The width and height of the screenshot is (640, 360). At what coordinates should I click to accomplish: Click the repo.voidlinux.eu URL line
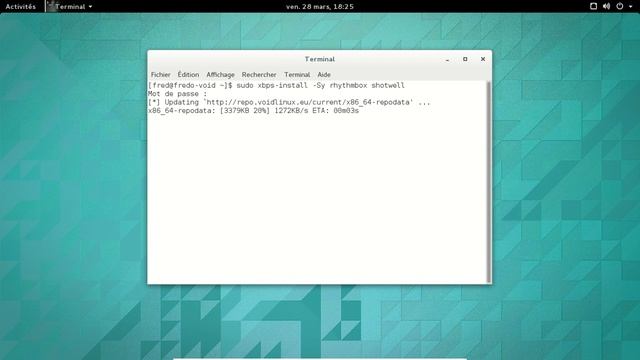click(x=289, y=102)
